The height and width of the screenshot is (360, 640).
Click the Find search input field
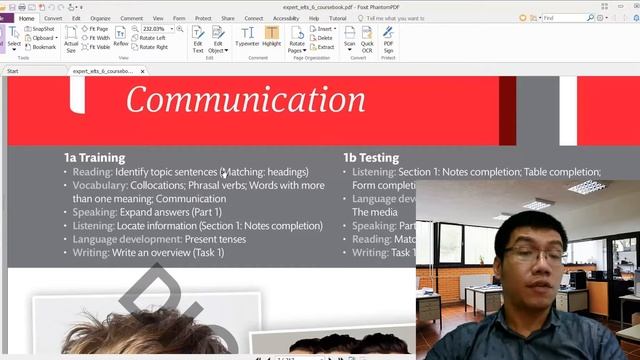click(564, 18)
